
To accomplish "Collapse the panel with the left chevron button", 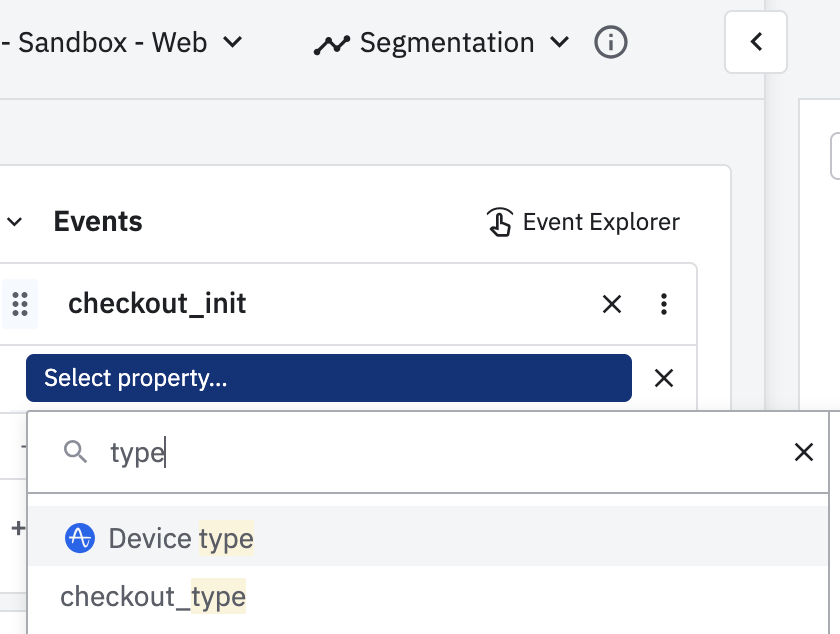I will tap(756, 42).
